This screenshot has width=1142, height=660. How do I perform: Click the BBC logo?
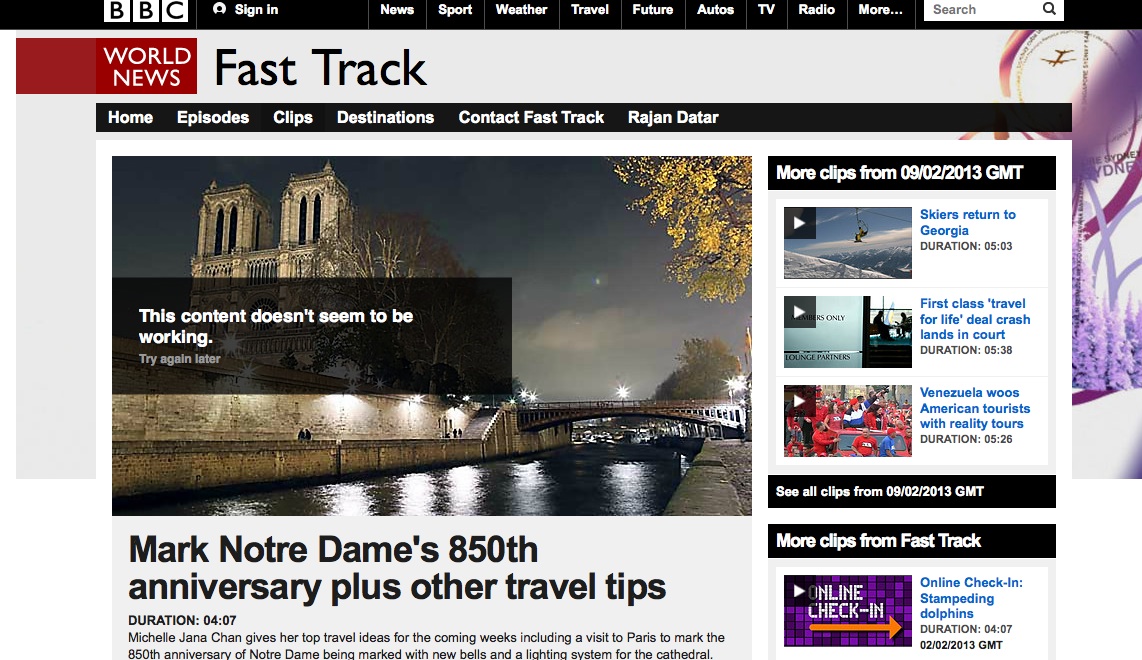[146, 10]
